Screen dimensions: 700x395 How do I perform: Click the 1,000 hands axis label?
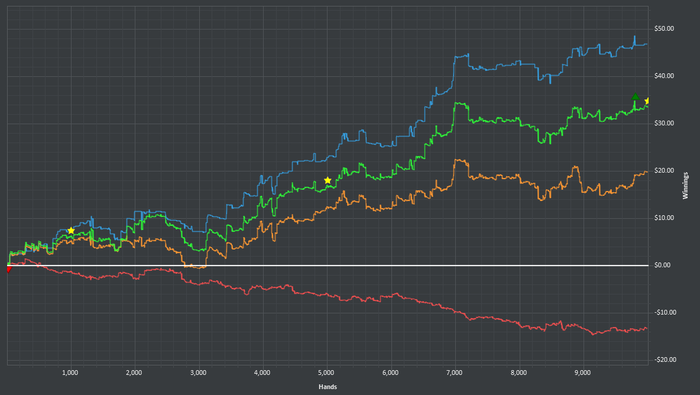coord(70,373)
